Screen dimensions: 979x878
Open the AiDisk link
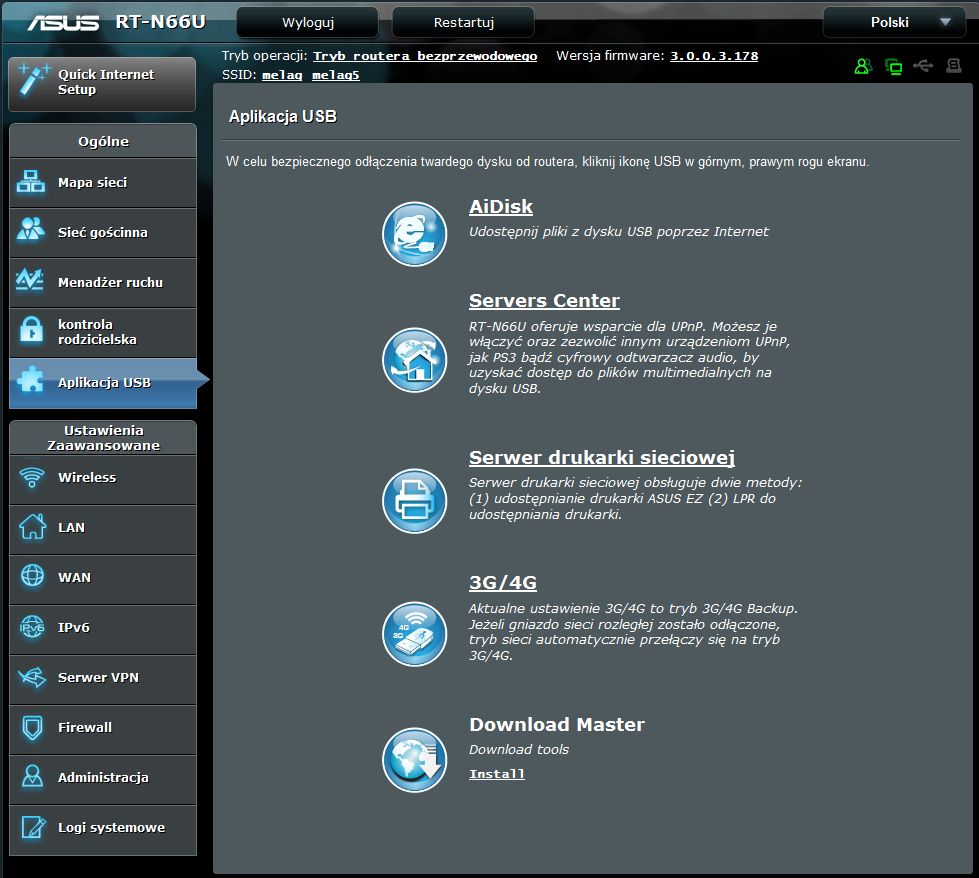pos(501,207)
